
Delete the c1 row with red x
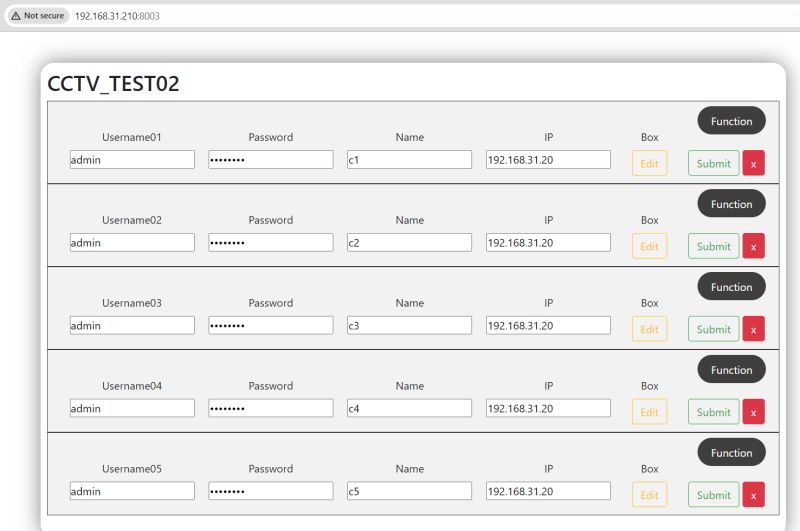(x=754, y=163)
